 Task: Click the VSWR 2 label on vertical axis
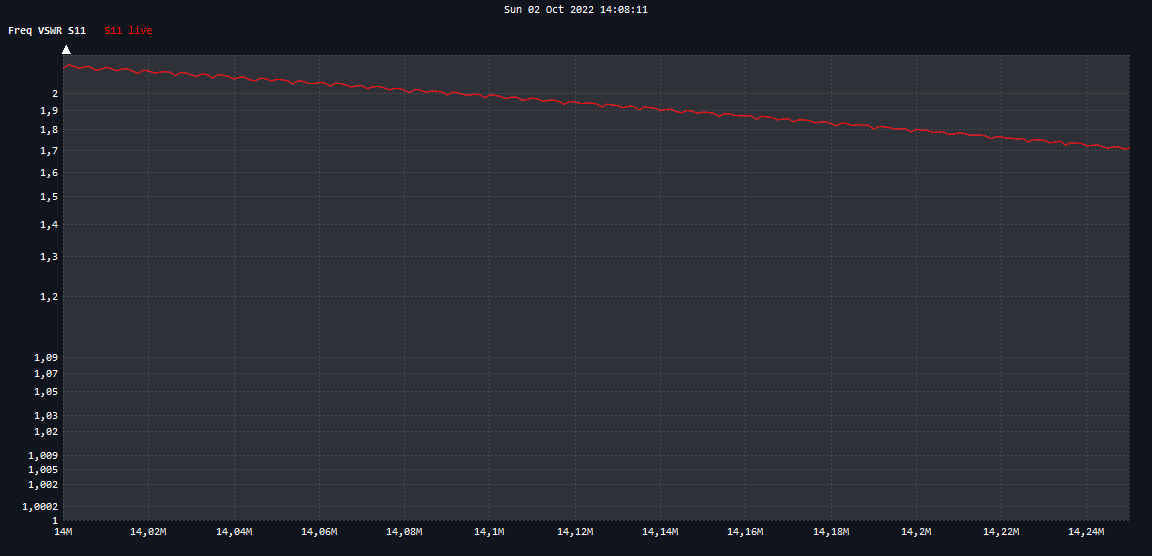click(x=55, y=94)
